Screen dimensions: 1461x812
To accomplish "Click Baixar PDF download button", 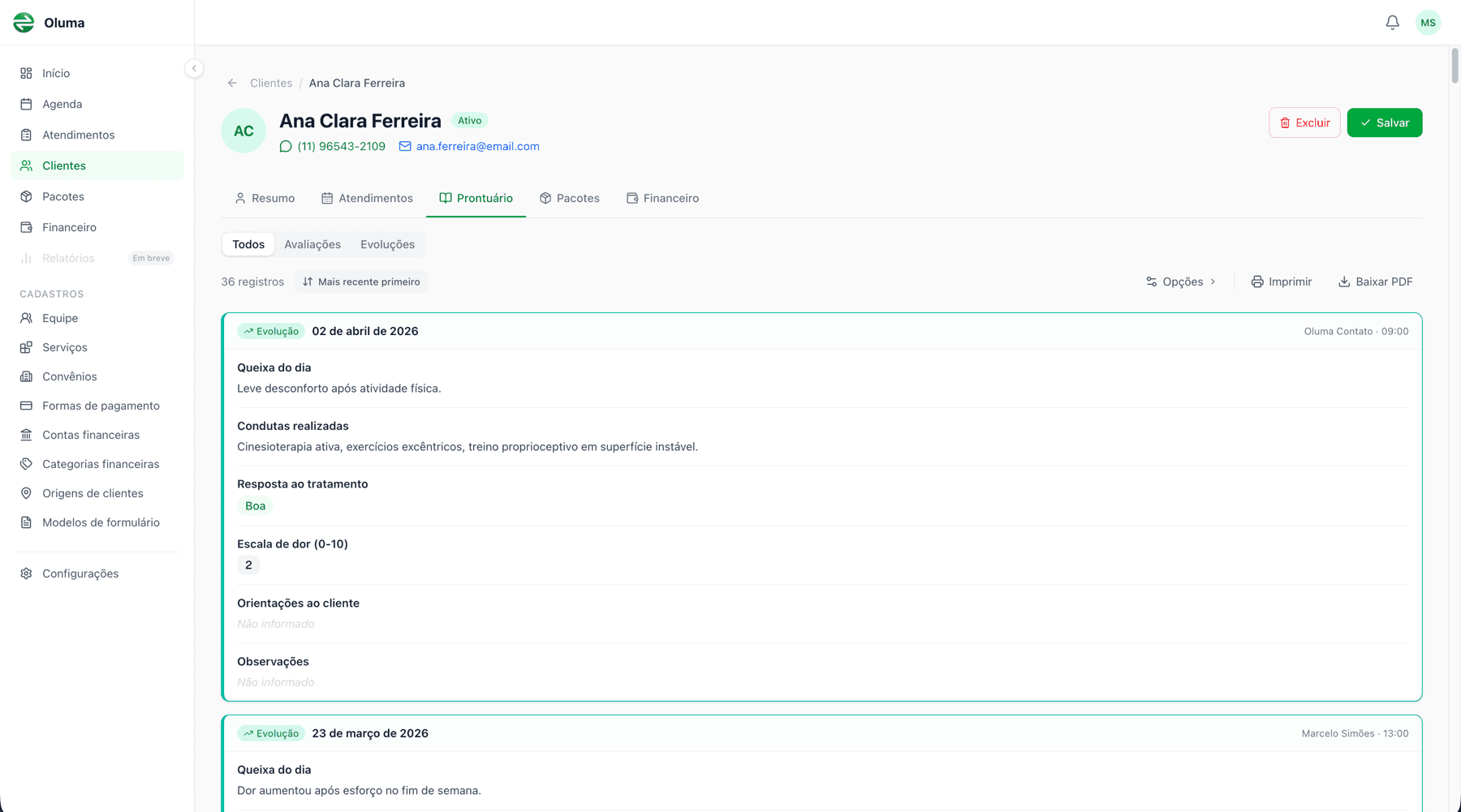I will [x=1375, y=281].
